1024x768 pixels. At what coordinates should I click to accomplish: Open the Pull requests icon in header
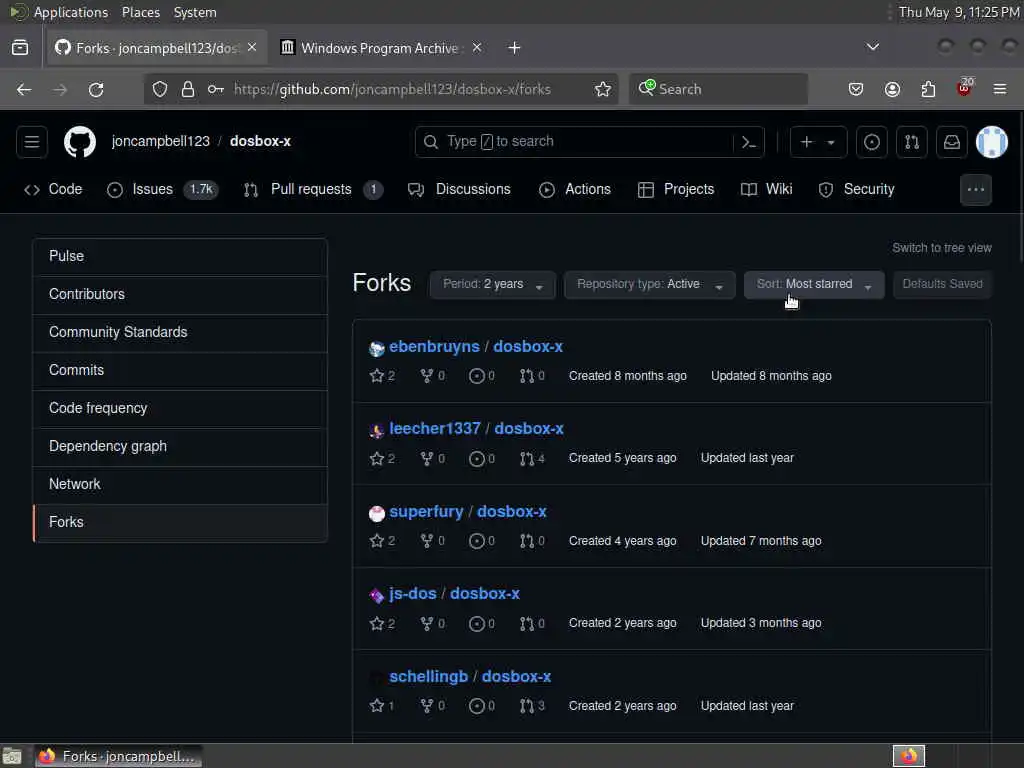point(912,142)
